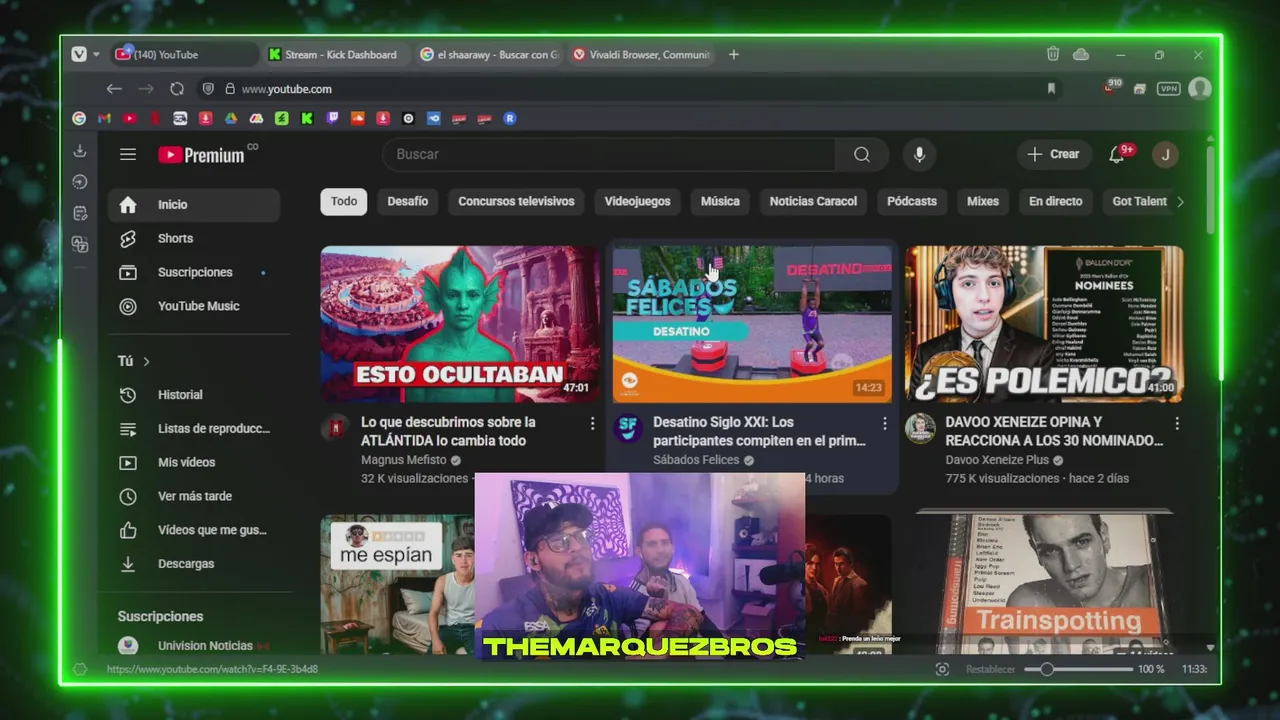This screenshot has width=1280, height=720.
Task: Select the Todo filter chip
Action: 344,201
